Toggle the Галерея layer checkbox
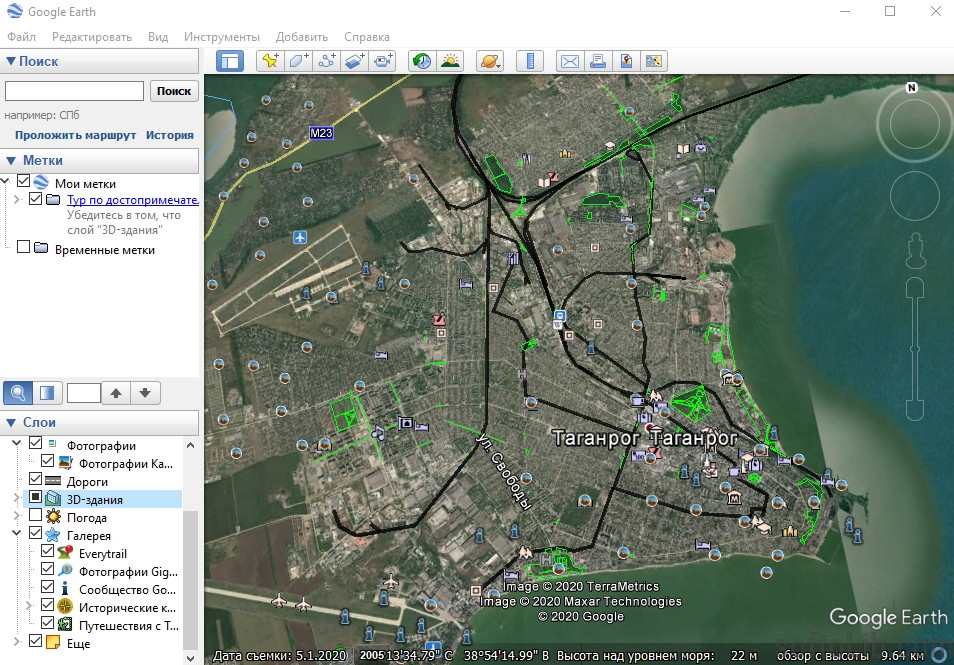The width and height of the screenshot is (954, 665). [x=35, y=533]
